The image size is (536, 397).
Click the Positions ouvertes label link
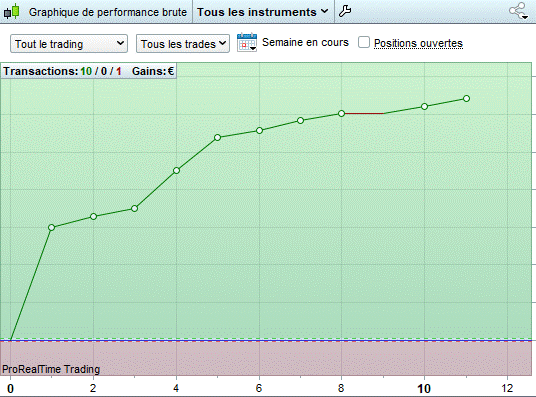click(418, 43)
